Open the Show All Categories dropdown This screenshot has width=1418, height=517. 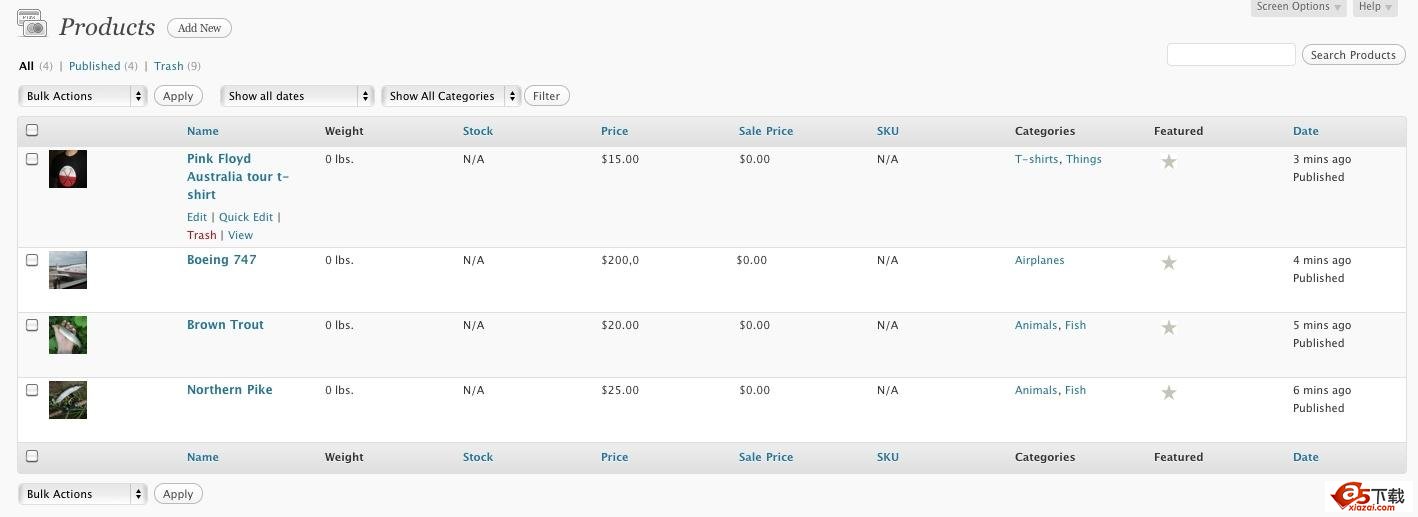pyautogui.click(x=451, y=96)
